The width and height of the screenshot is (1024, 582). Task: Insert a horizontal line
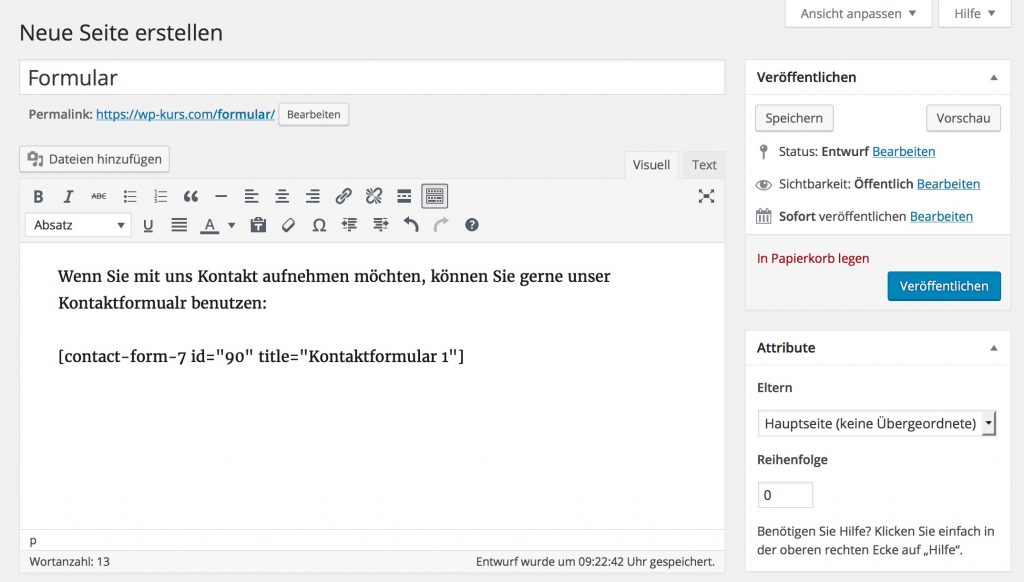221,196
